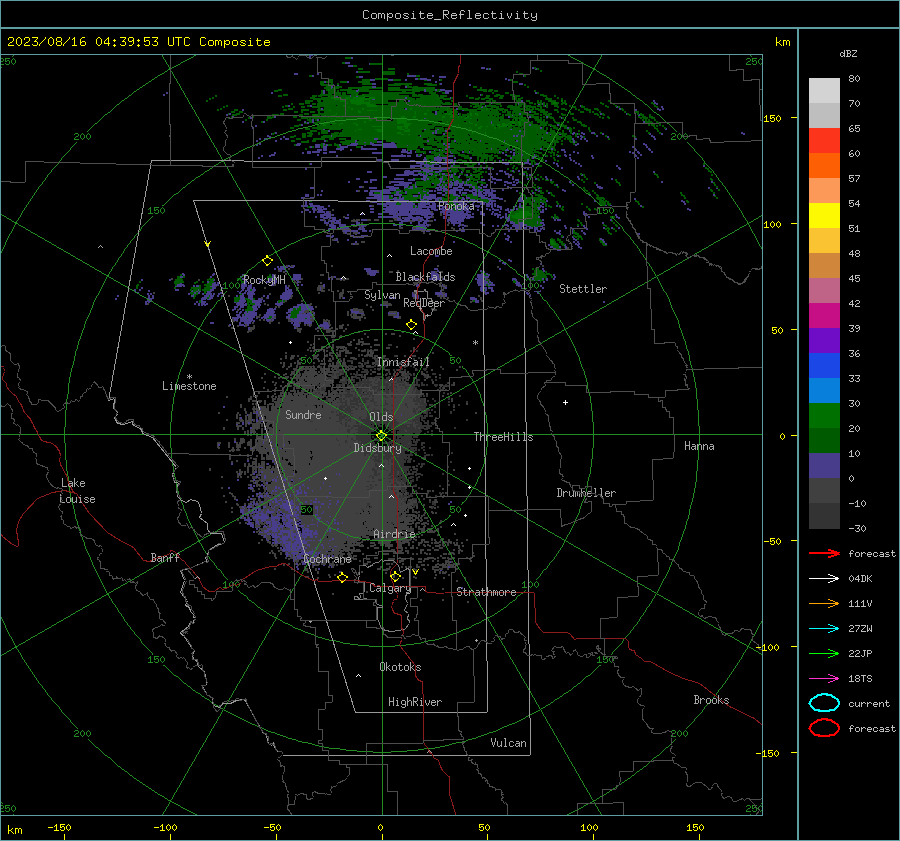This screenshot has height=841, width=900.
Task: Click the Strathmore city label
Action: click(x=486, y=592)
